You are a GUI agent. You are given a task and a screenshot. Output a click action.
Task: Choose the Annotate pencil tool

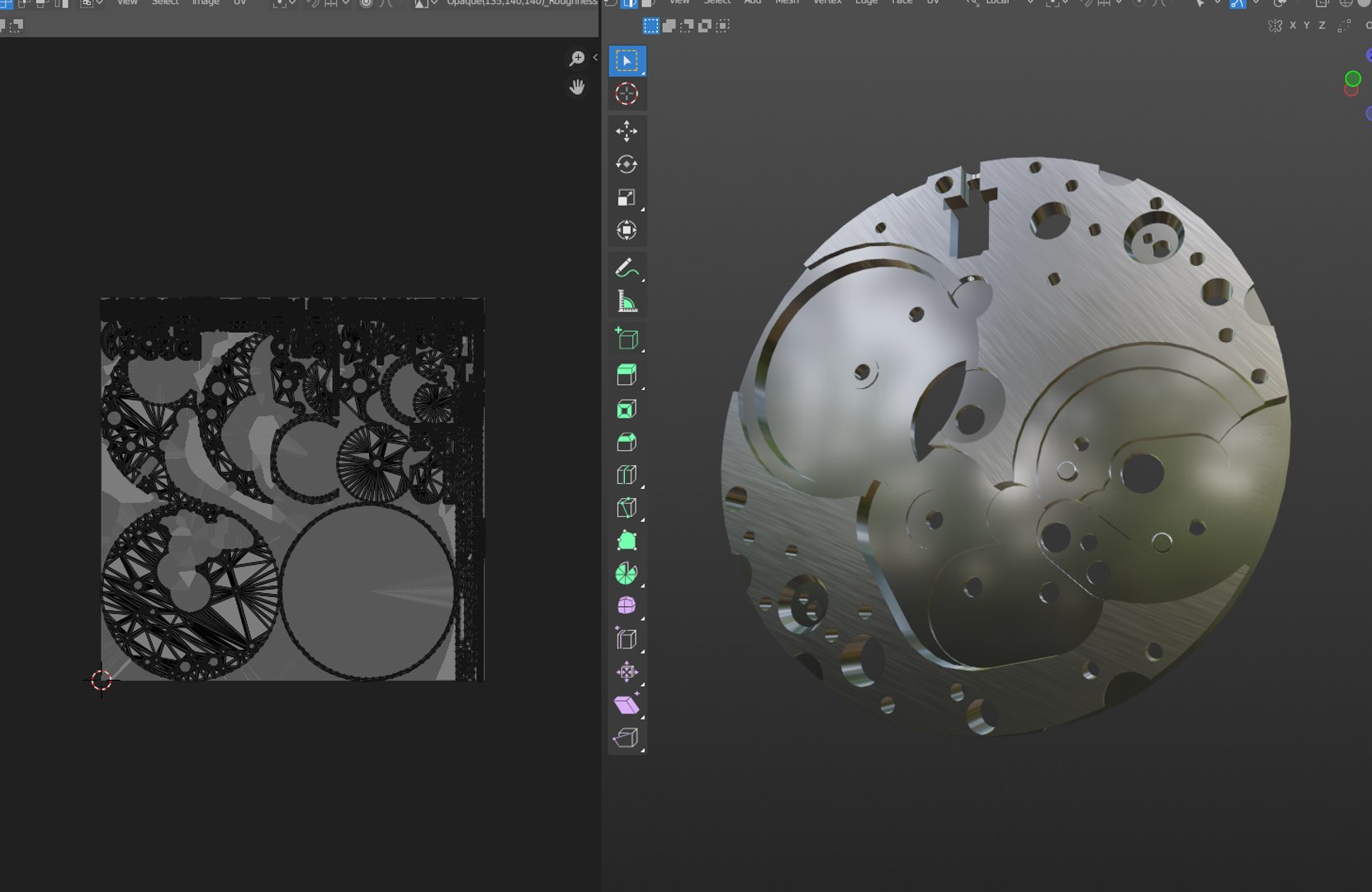pos(627,268)
